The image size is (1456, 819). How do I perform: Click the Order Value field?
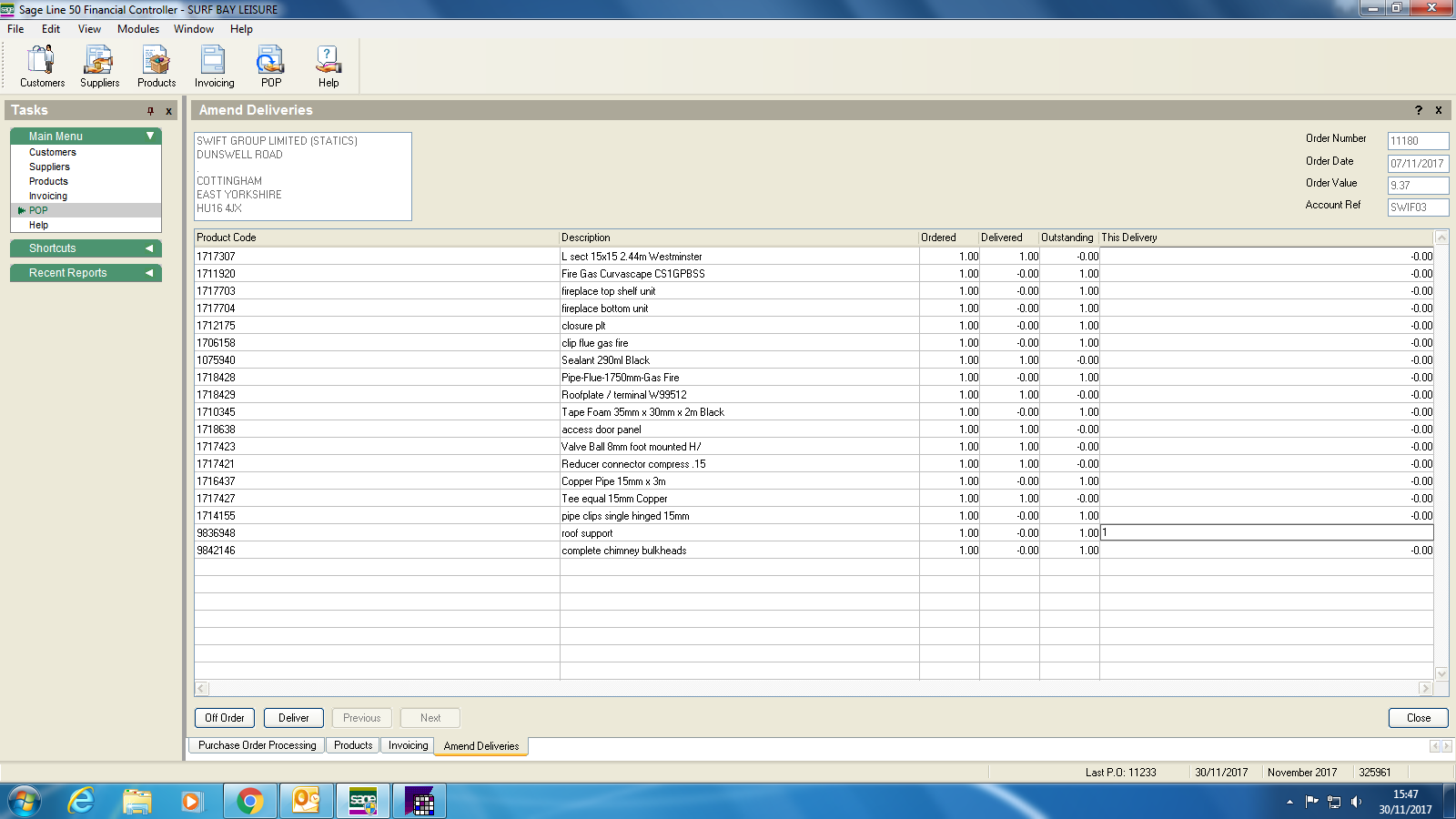coord(1418,185)
